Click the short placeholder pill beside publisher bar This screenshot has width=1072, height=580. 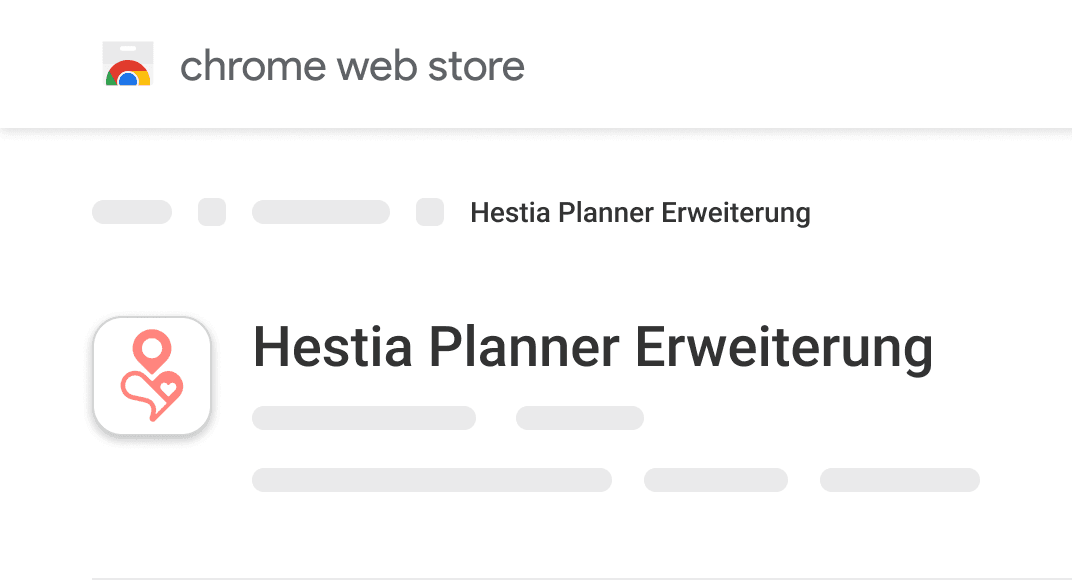580,418
